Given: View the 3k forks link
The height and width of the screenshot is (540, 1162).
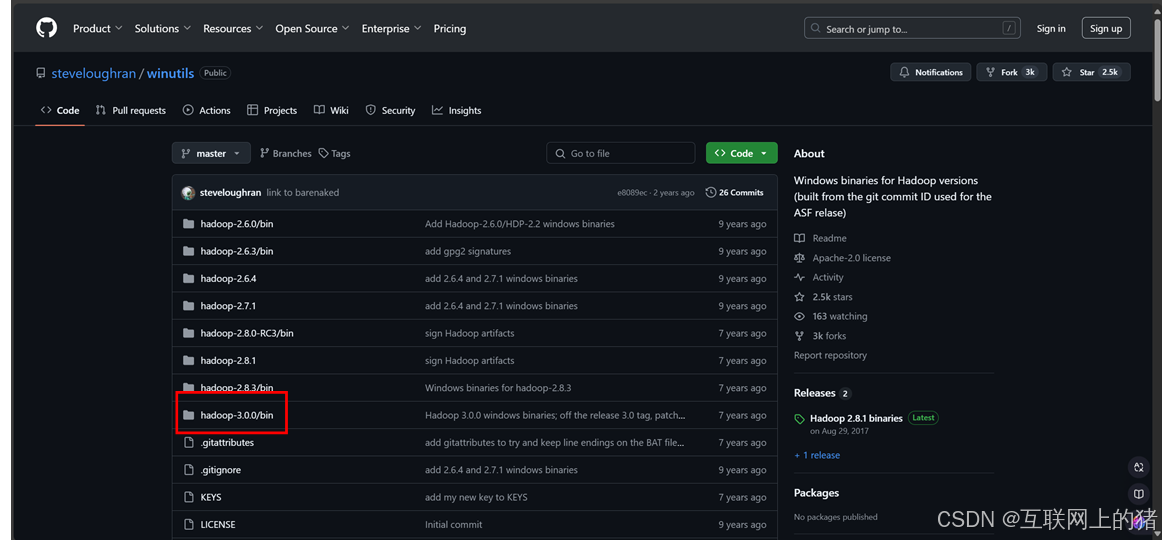Looking at the screenshot, I should point(820,336).
